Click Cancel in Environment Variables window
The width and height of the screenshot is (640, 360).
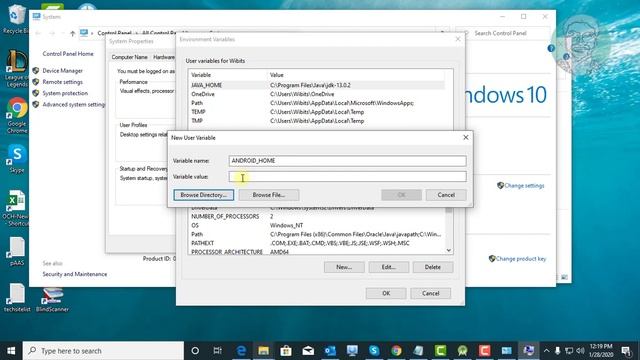pos(431,293)
